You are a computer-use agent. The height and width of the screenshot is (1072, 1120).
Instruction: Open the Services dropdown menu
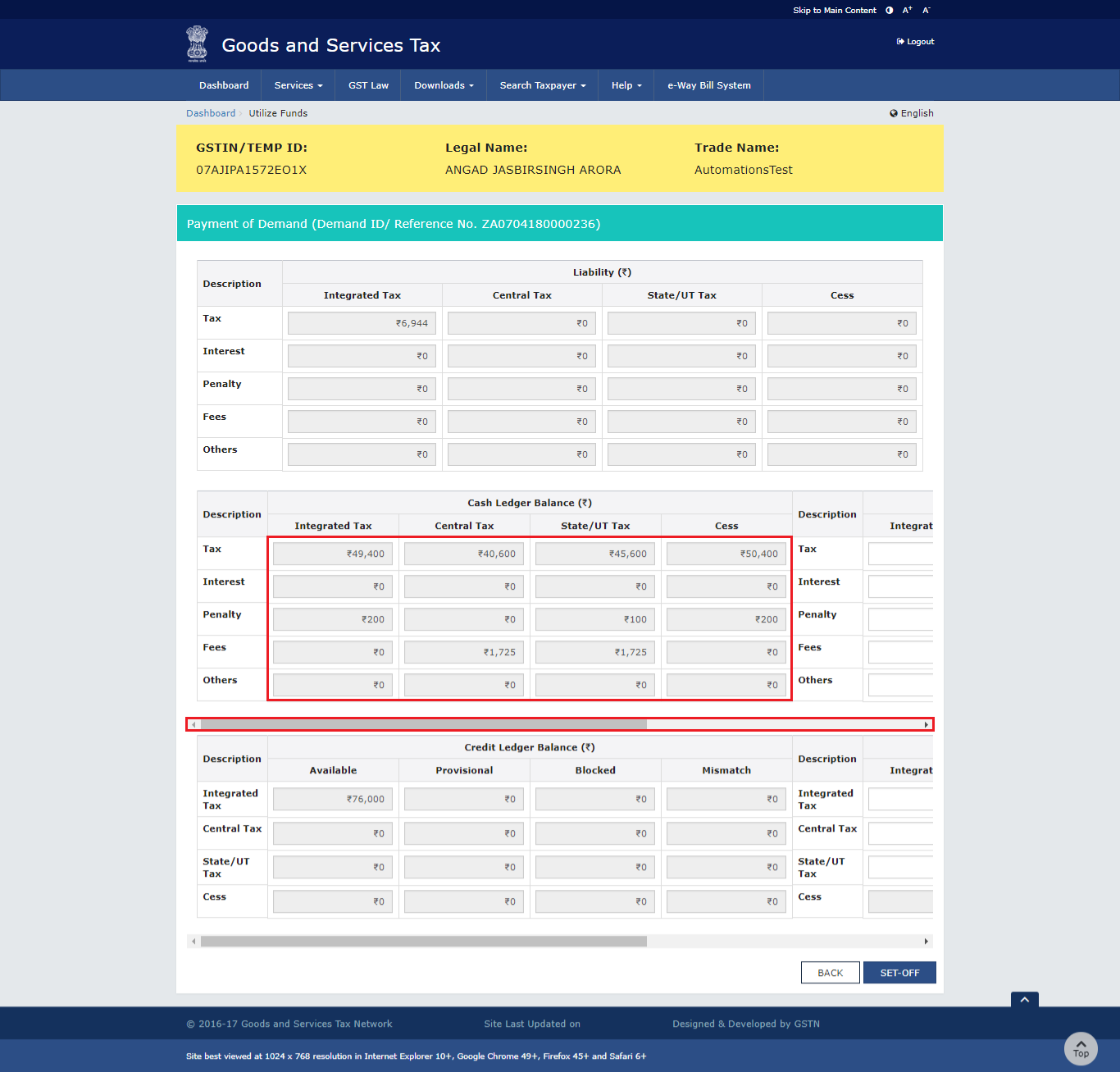(x=297, y=85)
